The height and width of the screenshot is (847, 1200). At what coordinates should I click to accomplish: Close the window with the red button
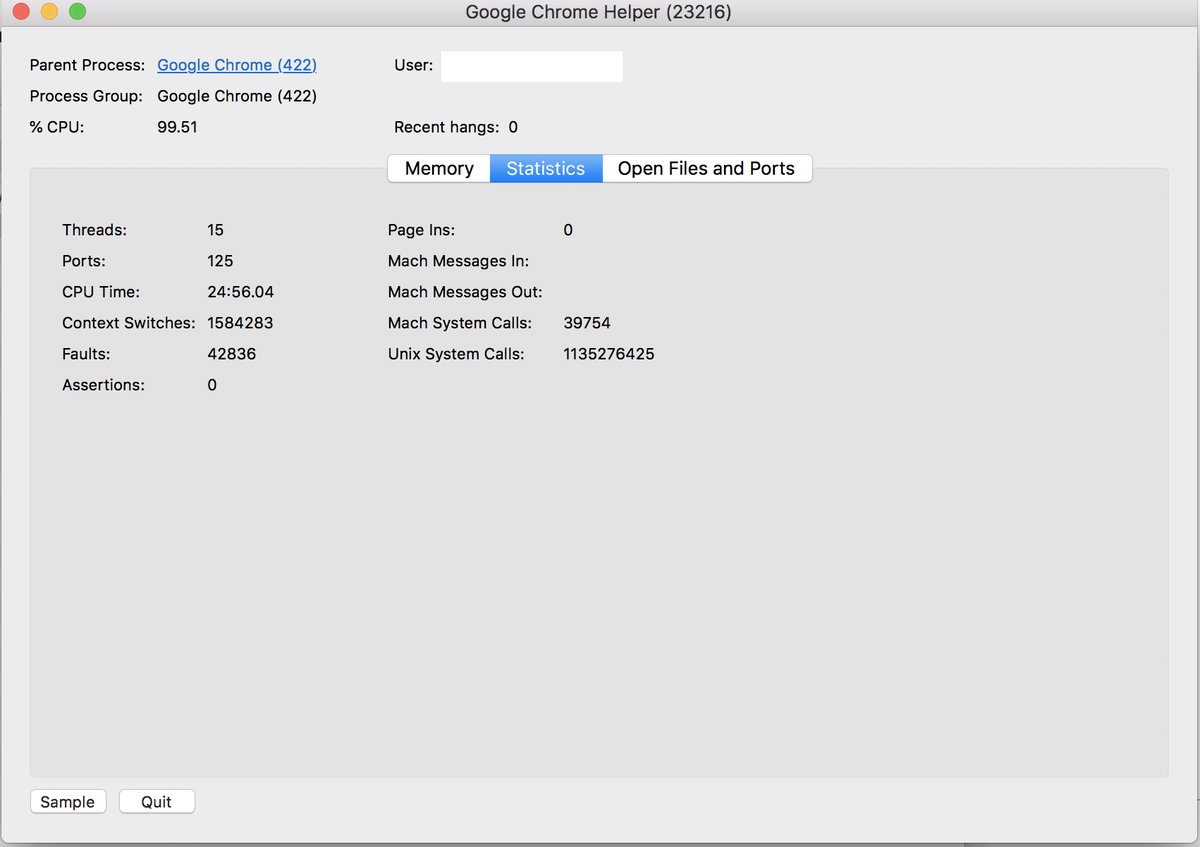pyautogui.click(x=21, y=12)
